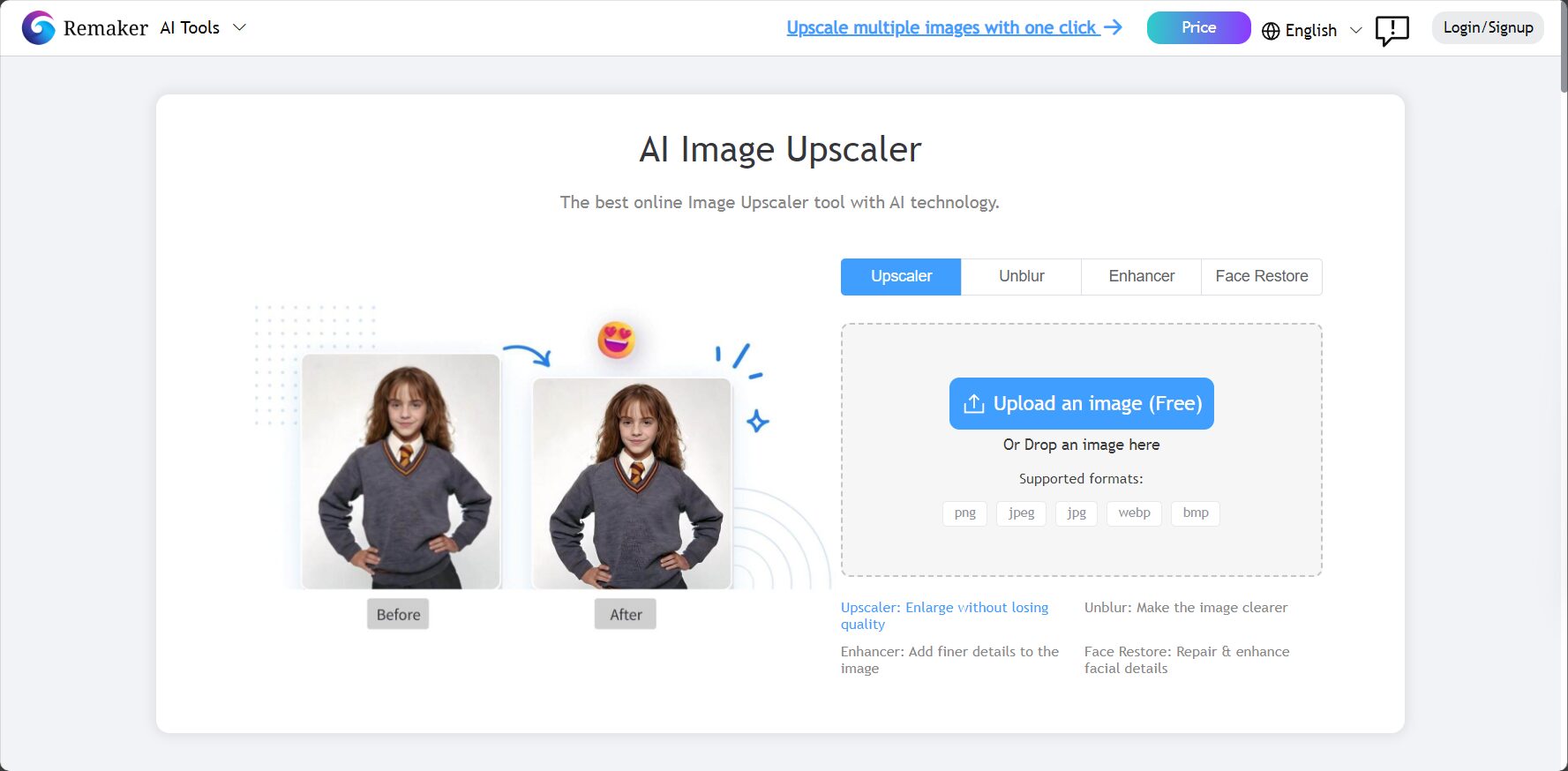
Task: Click the globe language icon
Action: pos(1271,31)
